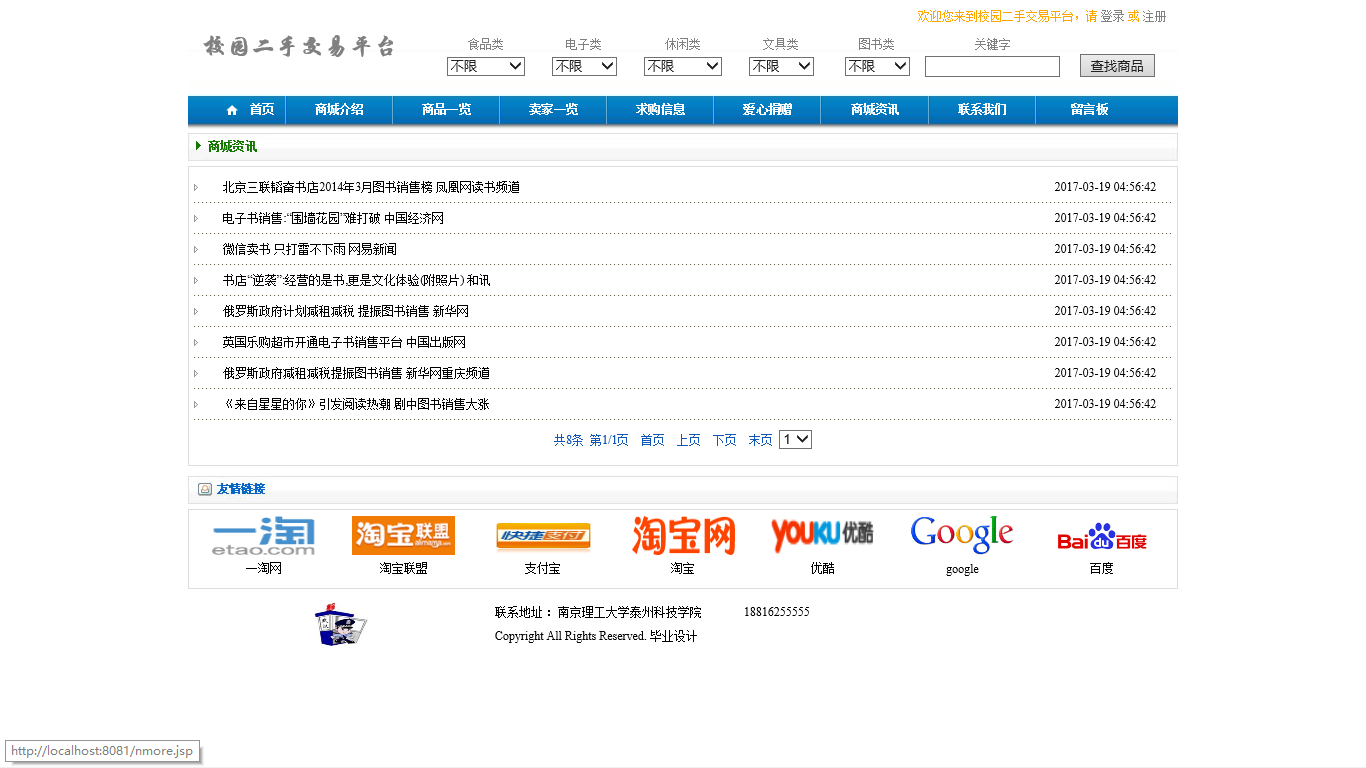Expand the 电子类 category dropdown
Screen dimensions: 1366x768
(x=584, y=66)
